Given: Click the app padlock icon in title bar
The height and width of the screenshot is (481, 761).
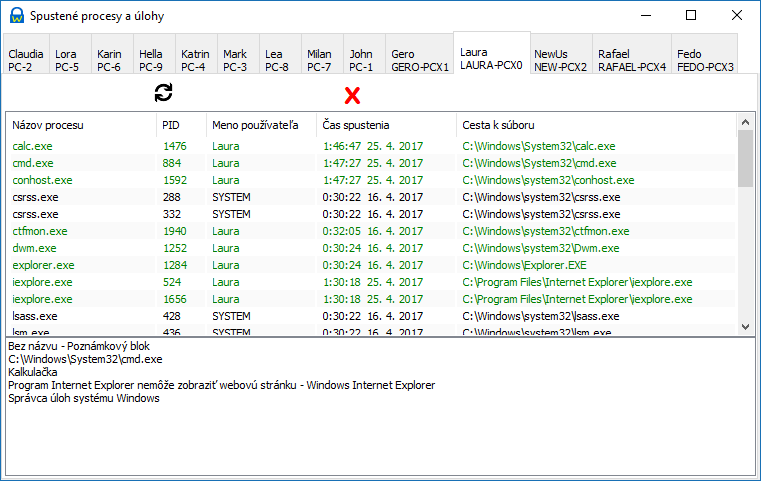Looking at the screenshot, I should [17, 16].
